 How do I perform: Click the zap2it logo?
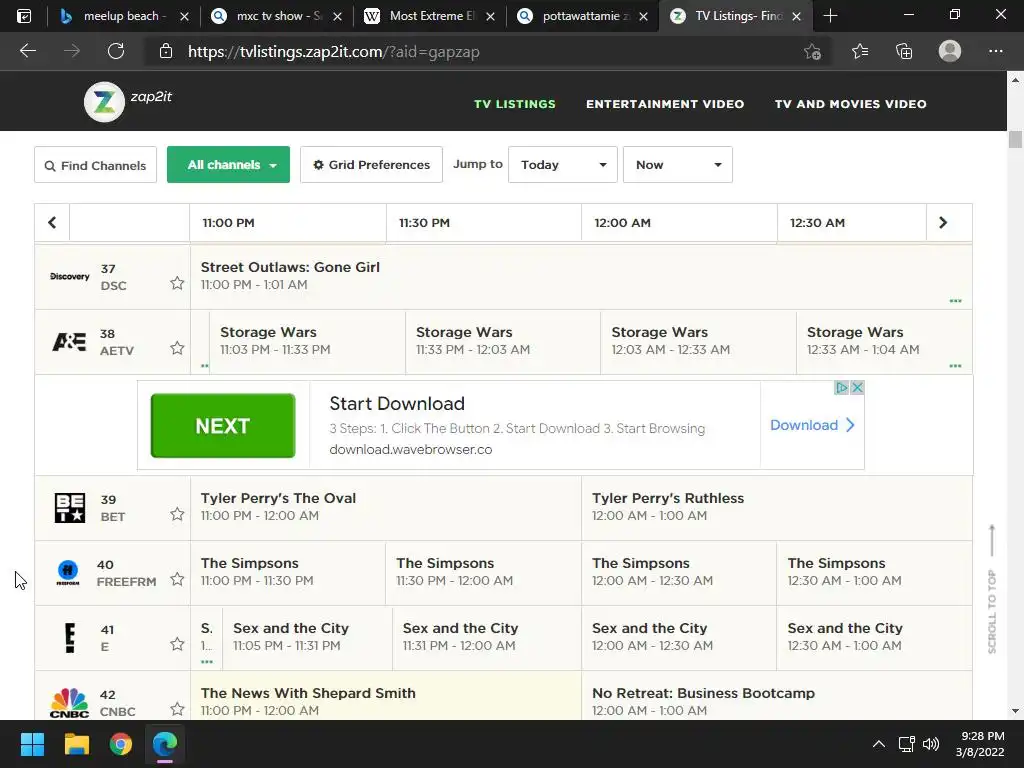point(128,101)
